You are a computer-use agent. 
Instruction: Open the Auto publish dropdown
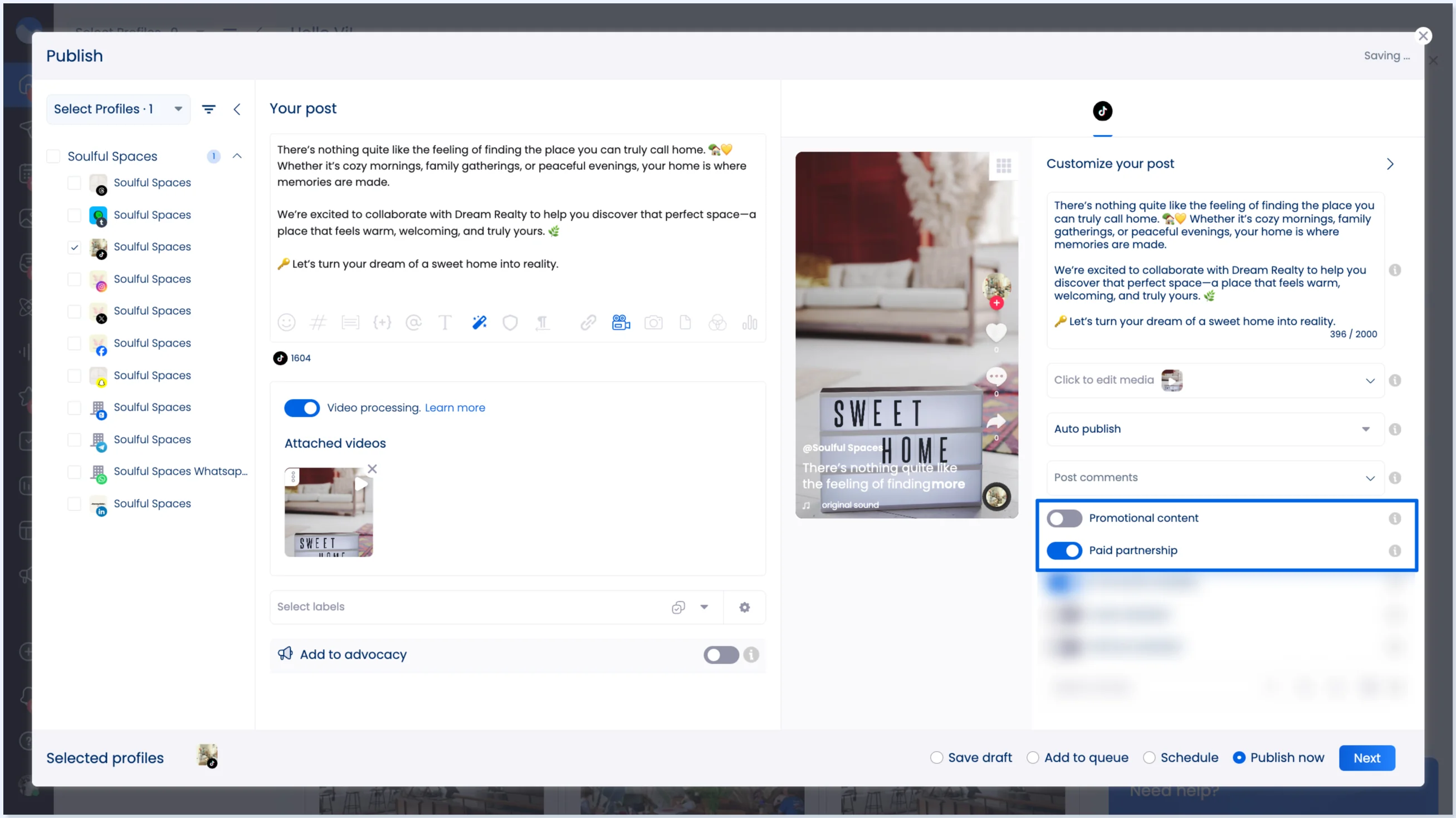tap(1215, 429)
